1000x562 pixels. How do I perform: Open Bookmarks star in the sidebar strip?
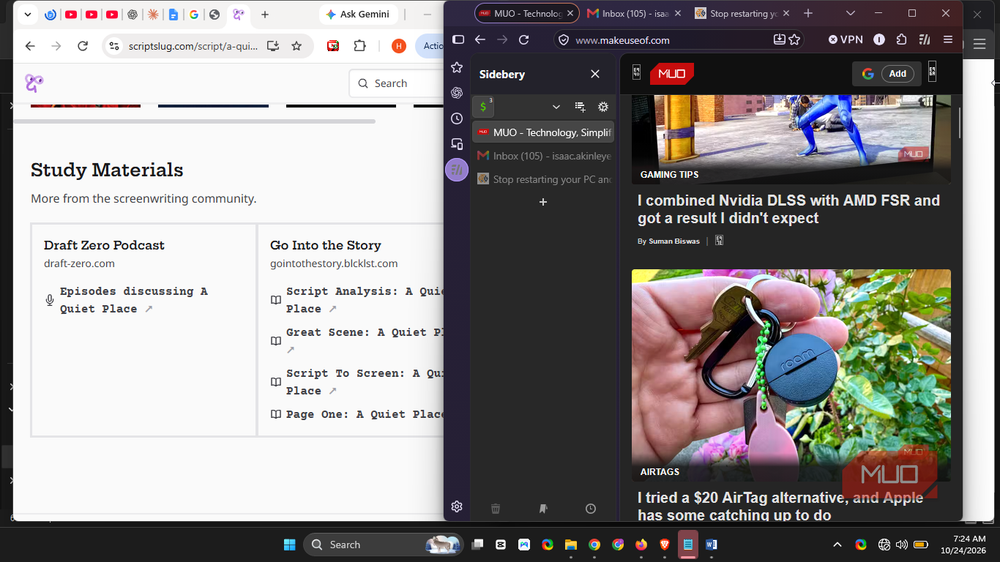tap(457, 68)
